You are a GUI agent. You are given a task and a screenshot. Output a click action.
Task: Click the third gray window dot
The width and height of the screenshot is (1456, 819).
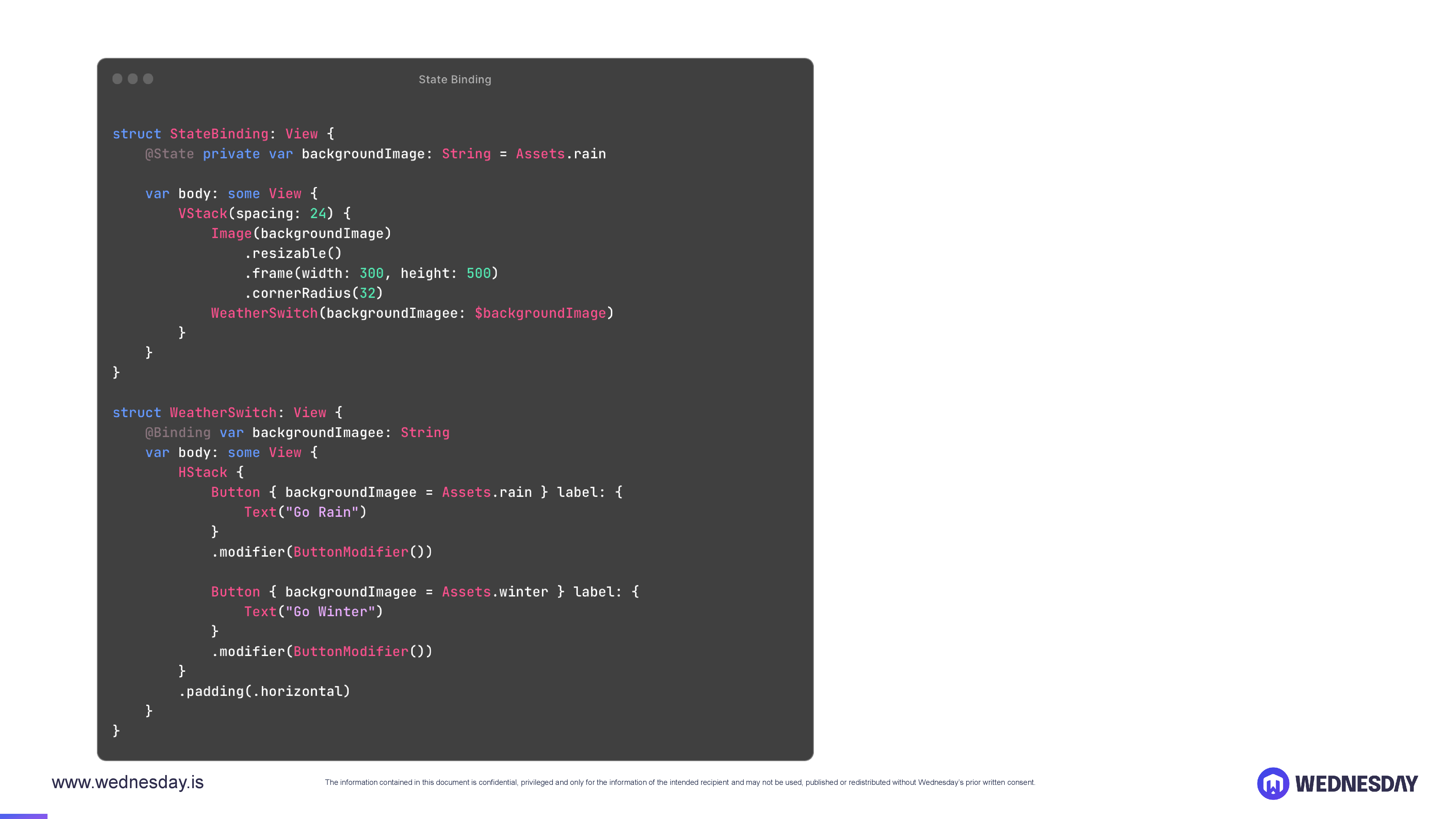148,79
